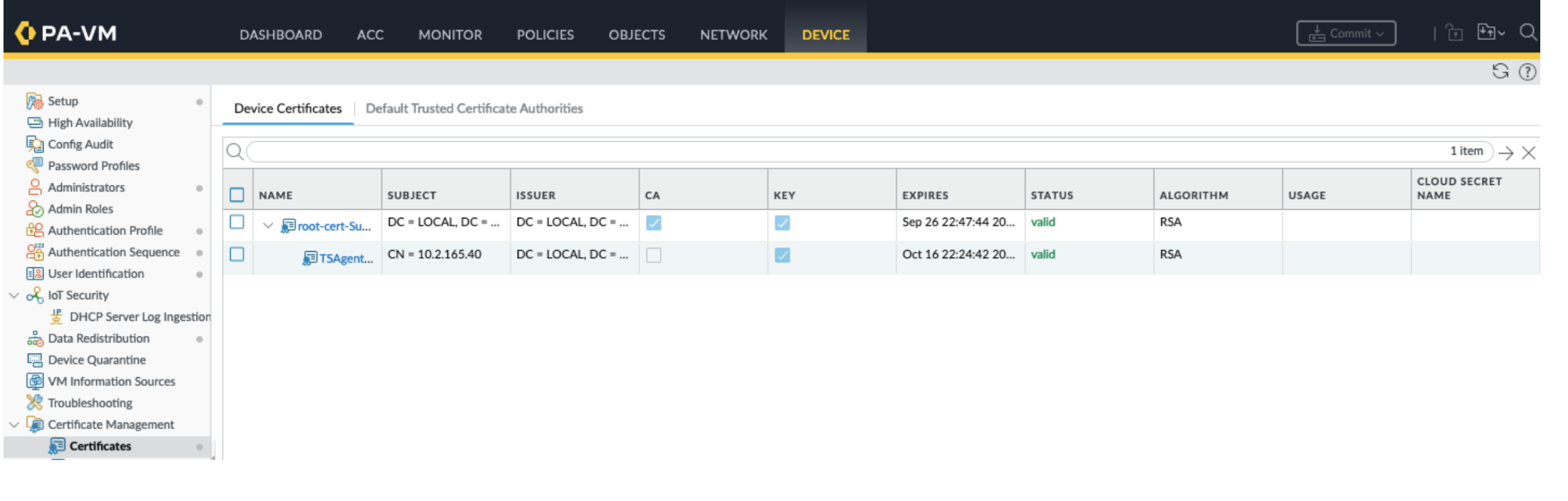Click in the certificate filter search field
Image resolution: width=1568 pixels, height=501 pixels.
click(x=840, y=152)
